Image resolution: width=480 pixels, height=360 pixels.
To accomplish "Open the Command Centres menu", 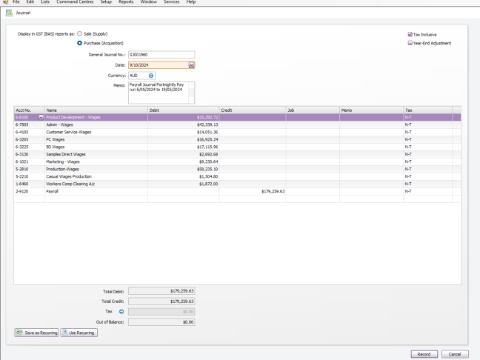I will coord(75,2).
